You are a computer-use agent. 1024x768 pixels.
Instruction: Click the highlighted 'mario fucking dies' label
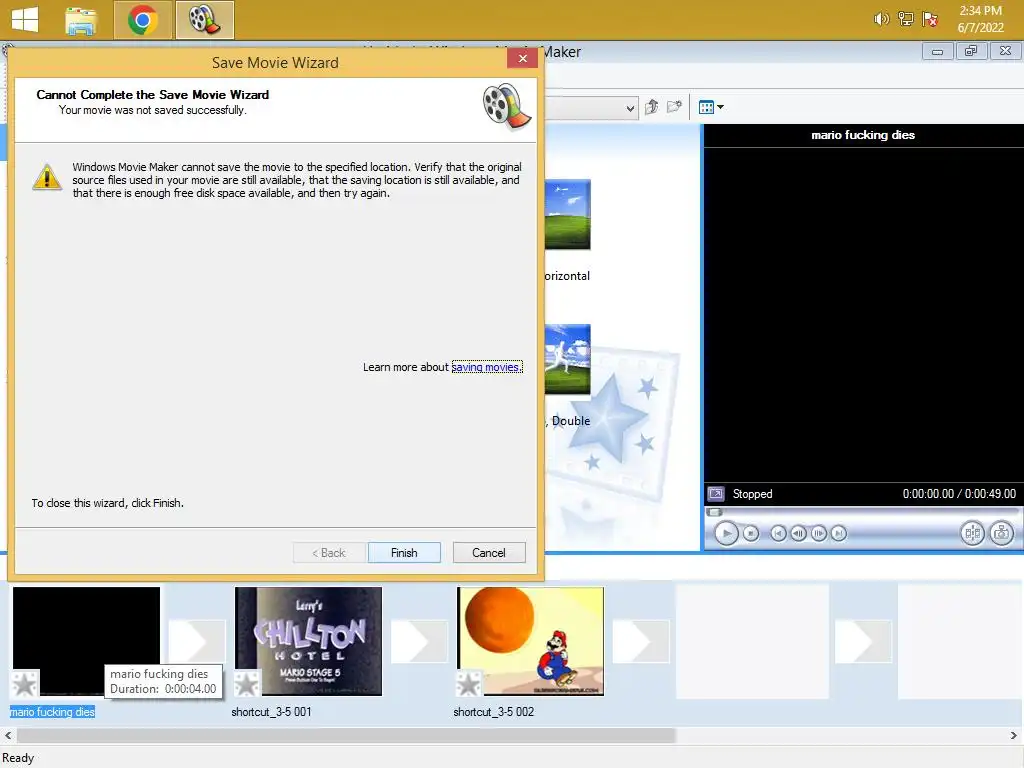[52, 712]
